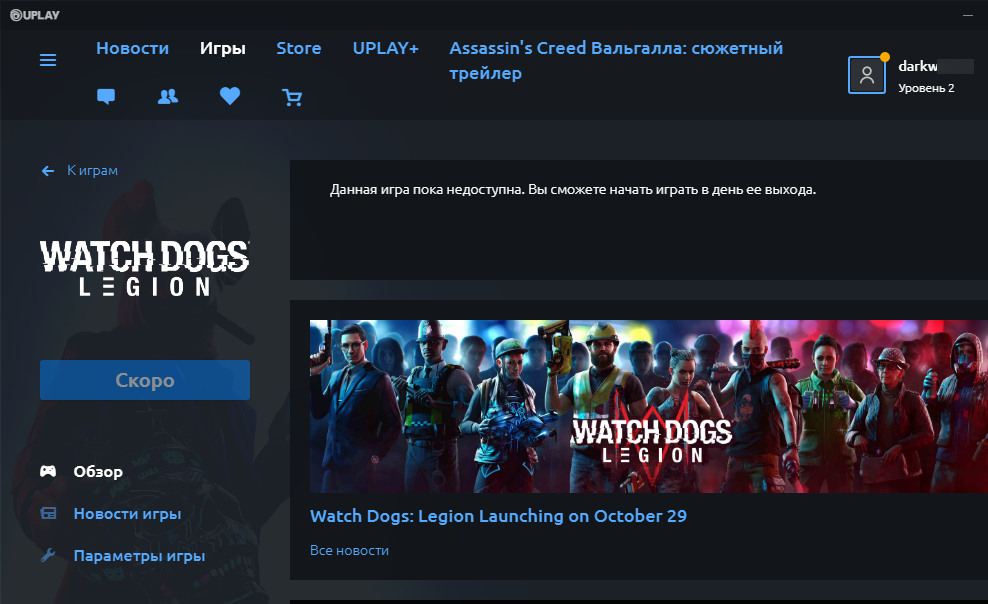
Task: Click the Скоро button
Action: coord(144,379)
